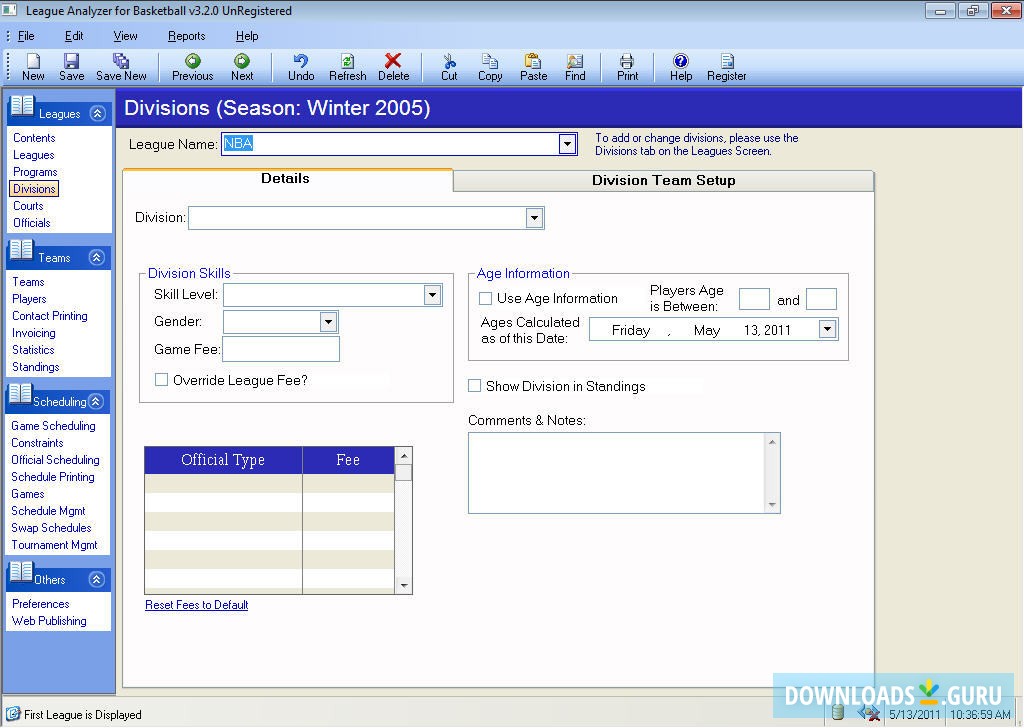Collapse the Teams sidebar section
The height and width of the screenshot is (728, 1024).
[x=97, y=257]
